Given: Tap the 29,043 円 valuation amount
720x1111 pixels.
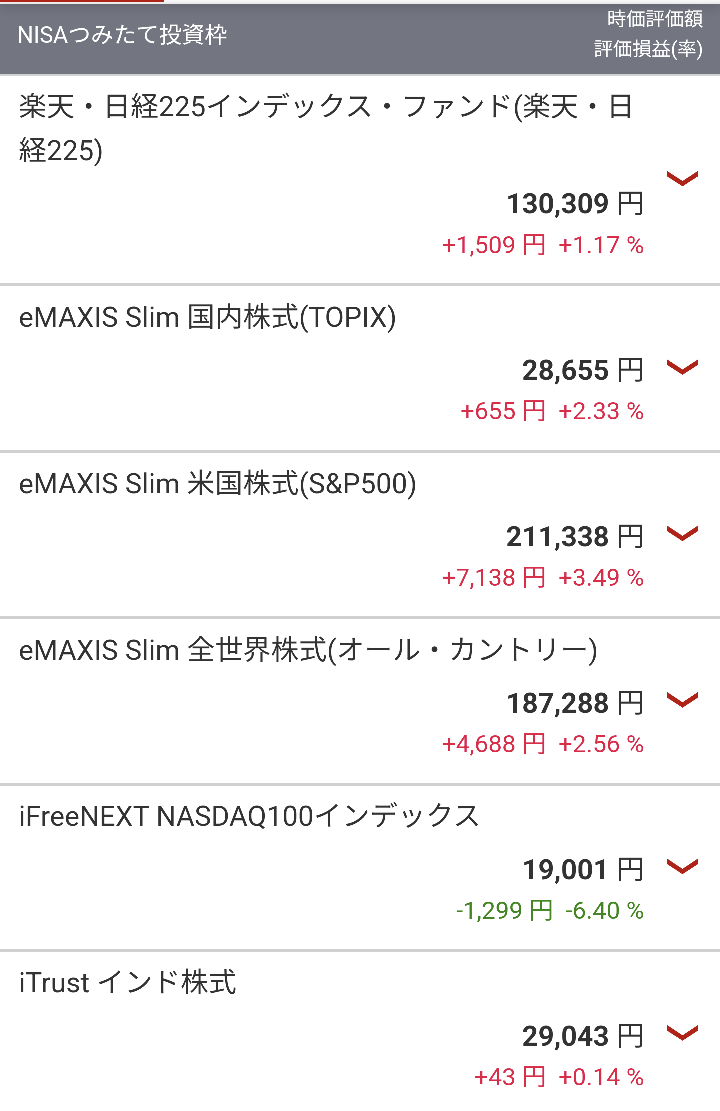Looking at the screenshot, I should click(x=582, y=1036).
